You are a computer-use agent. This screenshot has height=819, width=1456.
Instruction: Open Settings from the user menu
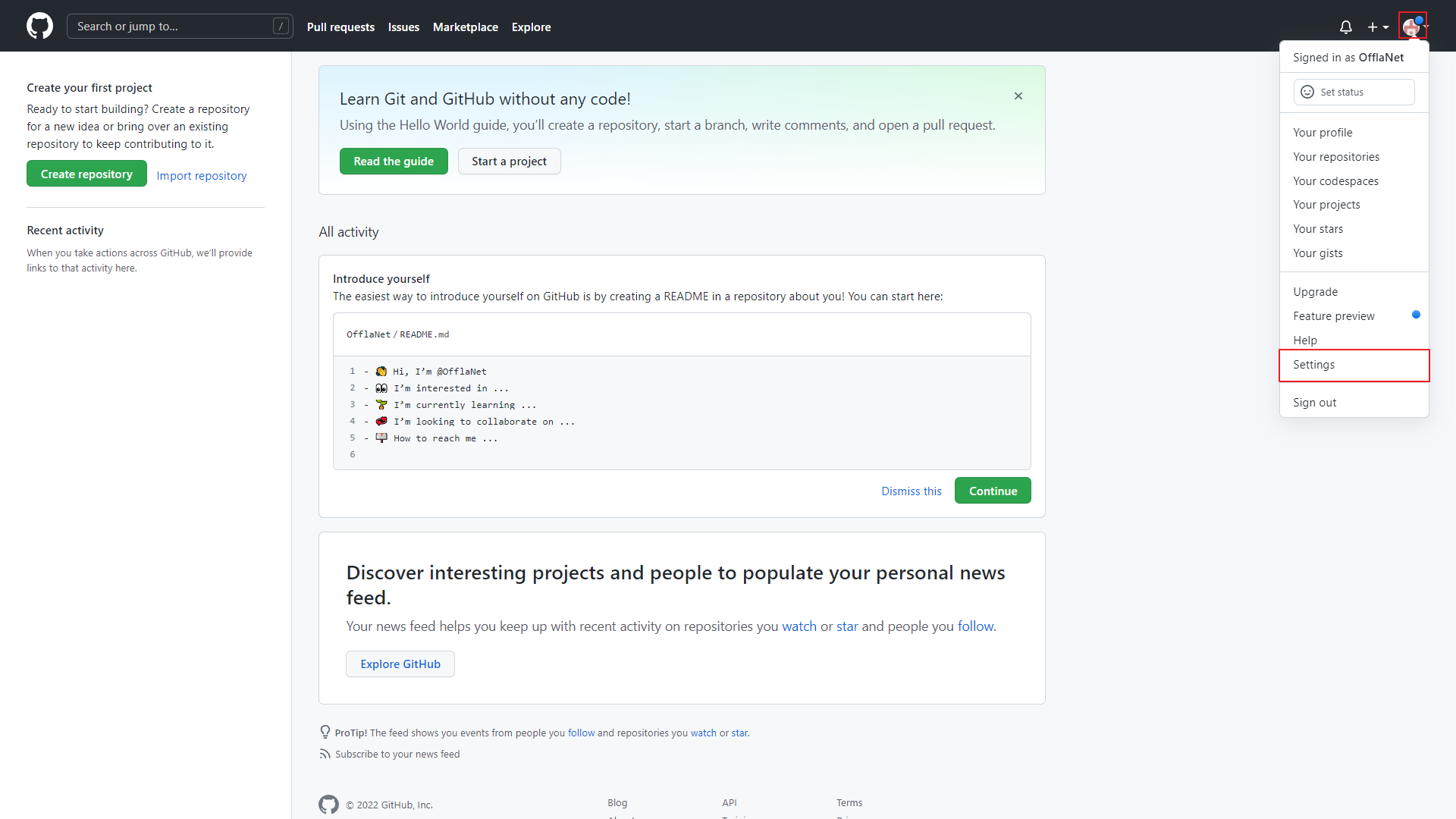pyautogui.click(x=1313, y=365)
